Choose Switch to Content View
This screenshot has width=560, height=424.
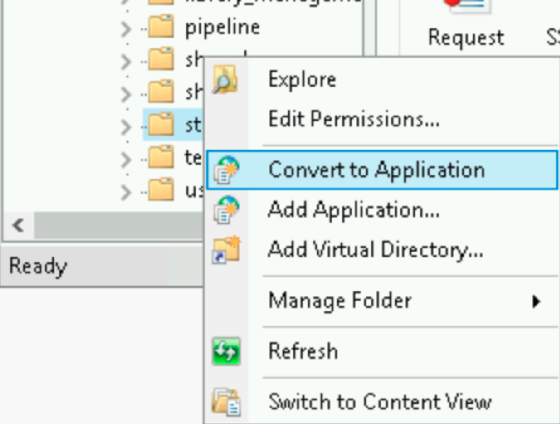(x=381, y=402)
